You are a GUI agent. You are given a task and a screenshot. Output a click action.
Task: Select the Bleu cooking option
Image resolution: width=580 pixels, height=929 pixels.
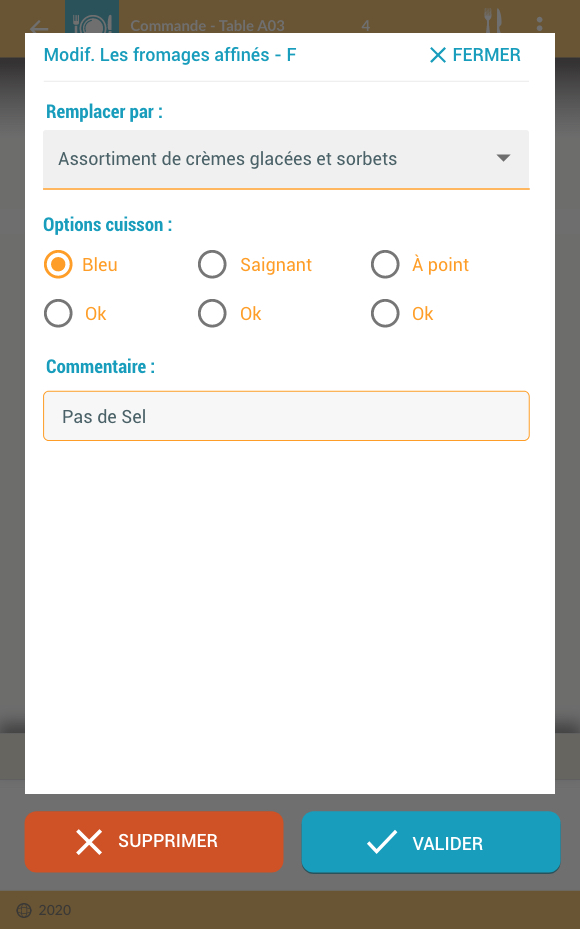click(x=58, y=264)
